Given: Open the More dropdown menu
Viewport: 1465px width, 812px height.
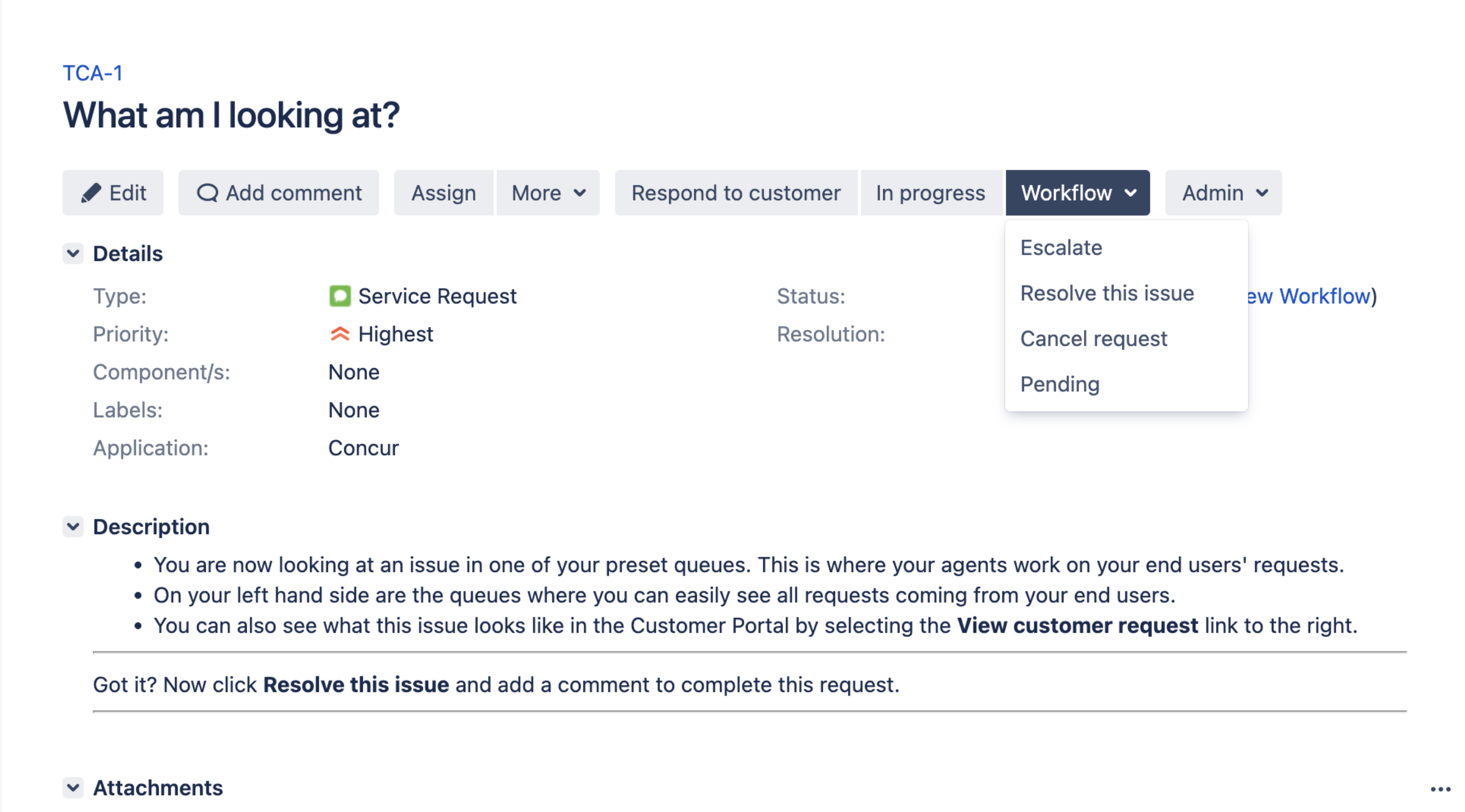Looking at the screenshot, I should [x=548, y=193].
